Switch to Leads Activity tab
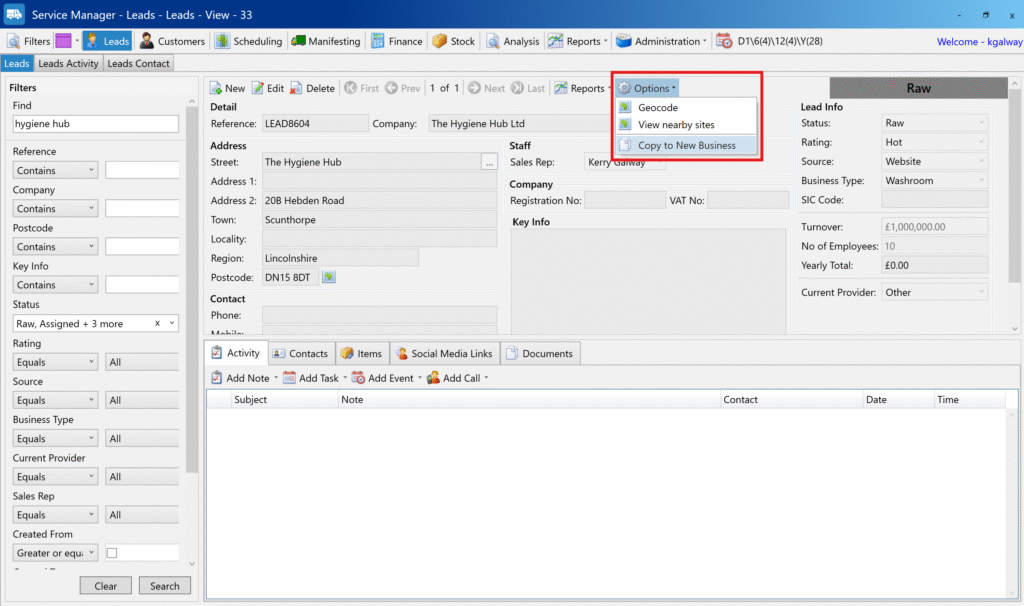 (68, 63)
